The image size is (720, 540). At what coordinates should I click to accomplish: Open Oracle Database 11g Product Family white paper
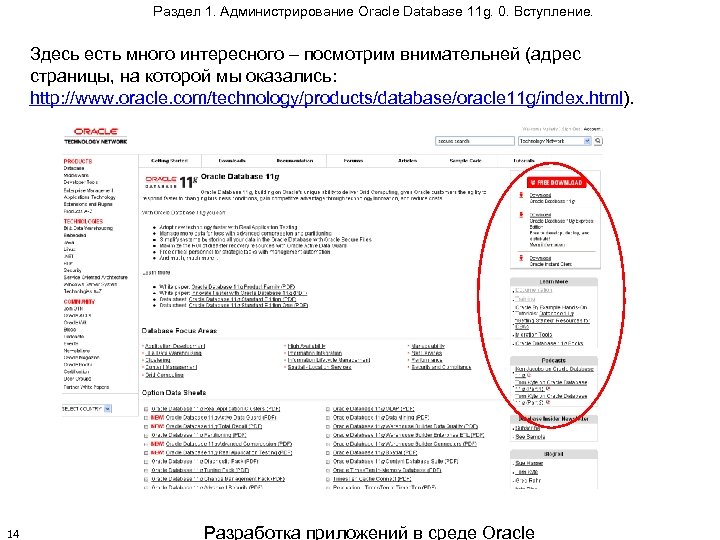tap(243, 287)
